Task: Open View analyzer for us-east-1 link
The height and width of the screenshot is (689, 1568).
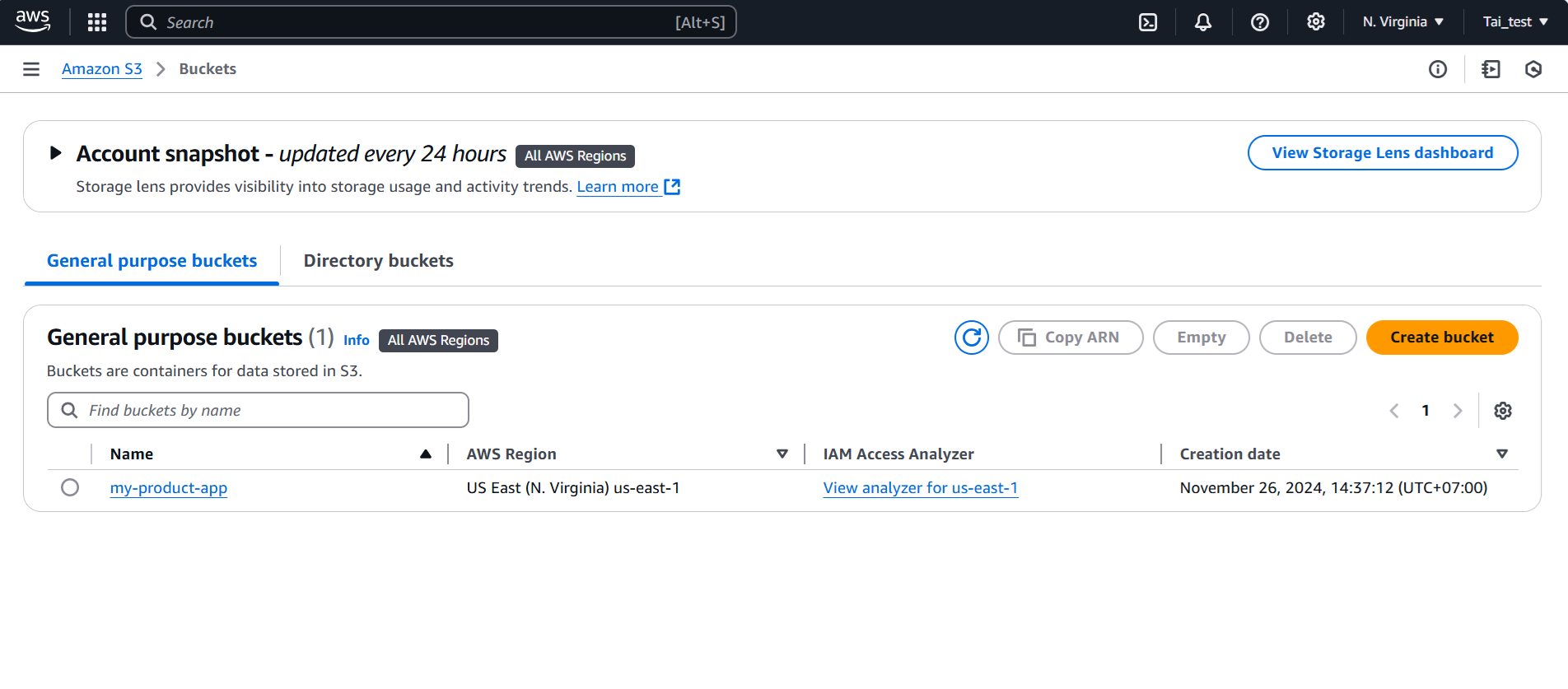Action: coord(921,488)
